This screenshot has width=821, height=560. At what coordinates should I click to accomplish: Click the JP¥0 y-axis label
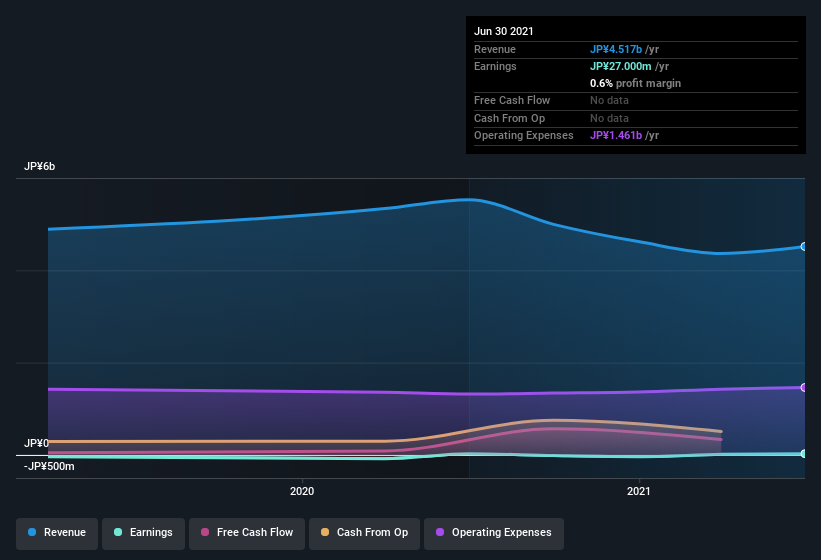click(36, 443)
